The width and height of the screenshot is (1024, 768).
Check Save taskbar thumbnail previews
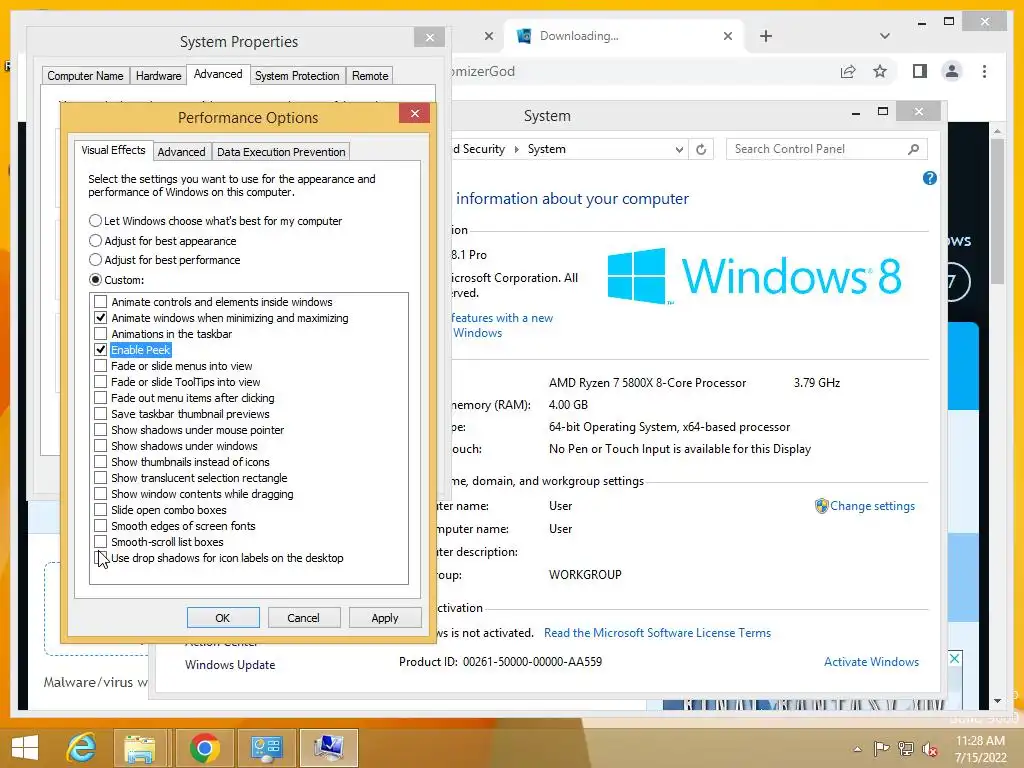point(101,414)
